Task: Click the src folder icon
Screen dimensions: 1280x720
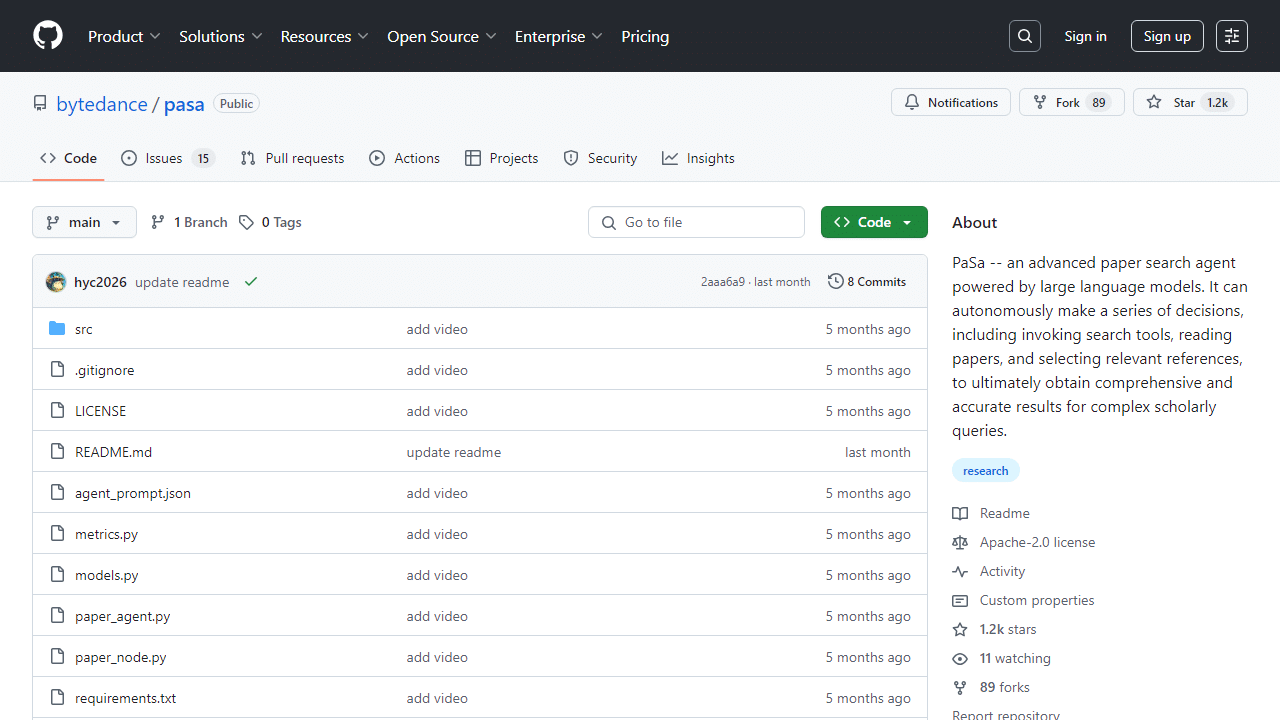Action: 57,329
